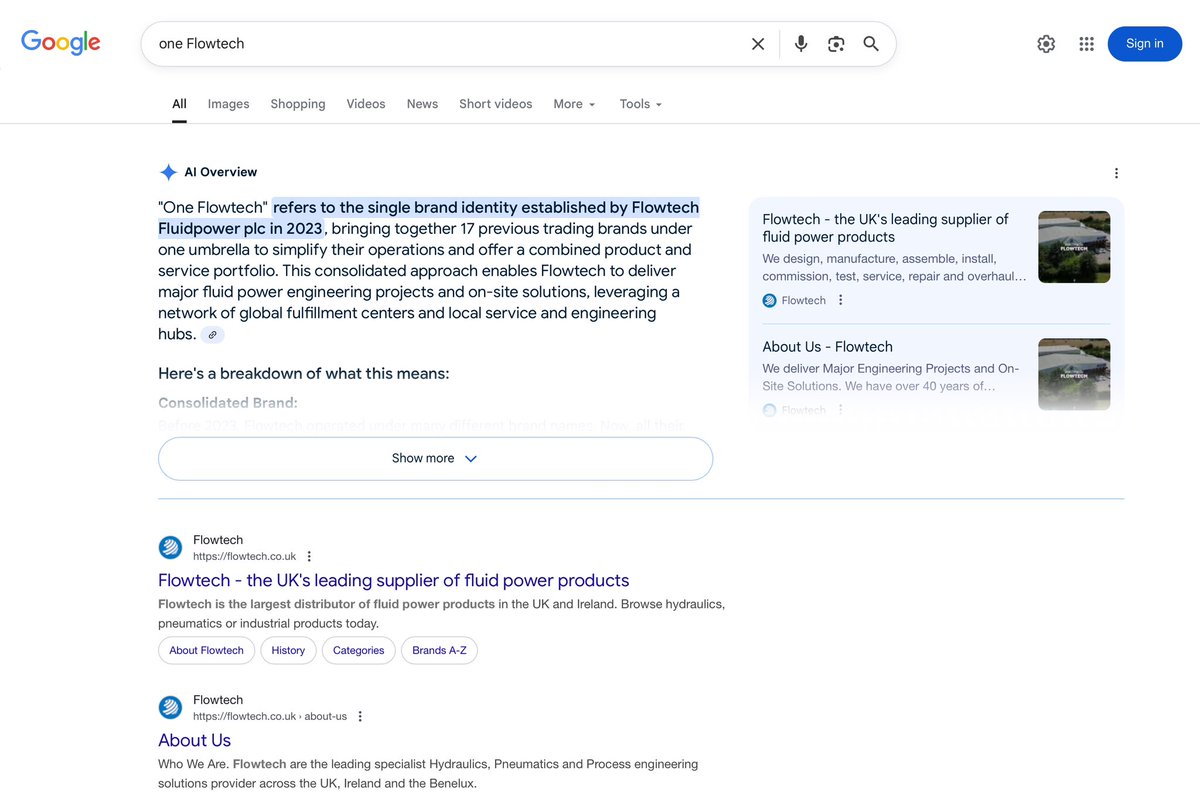Click the AI Overview sparkle icon
Image resolution: width=1200 pixels, height=802 pixels.
tap(169, 172)
